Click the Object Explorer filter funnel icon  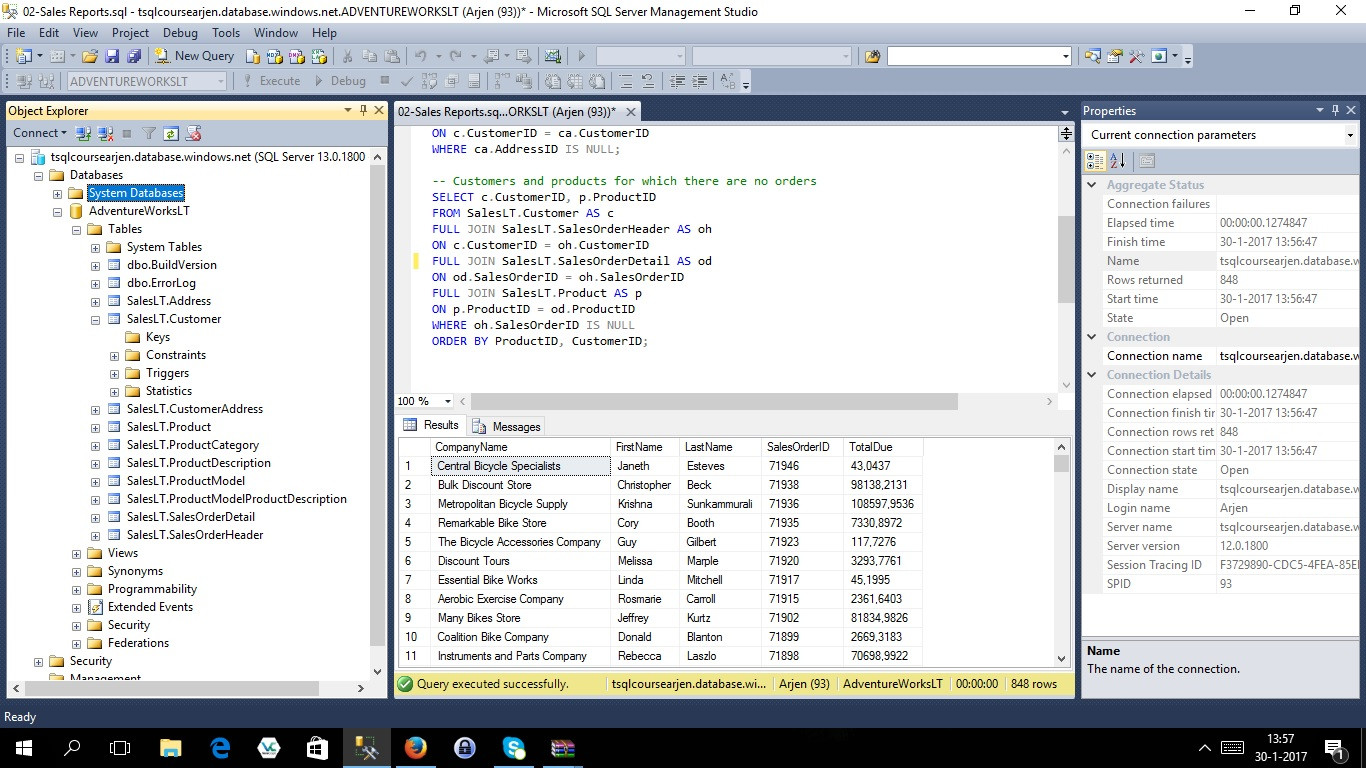149,133
